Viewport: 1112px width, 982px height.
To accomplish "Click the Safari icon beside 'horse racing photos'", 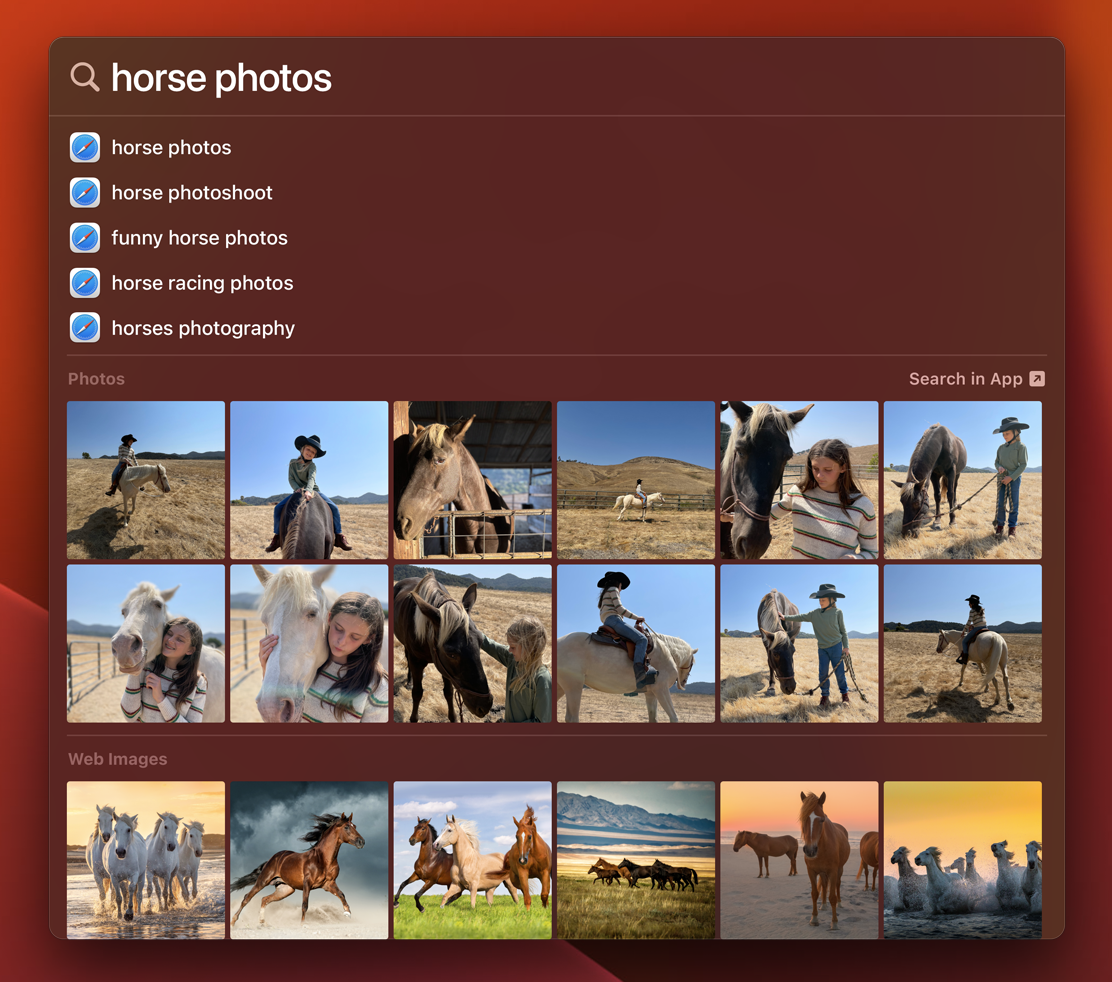I will tap(85, 283).
